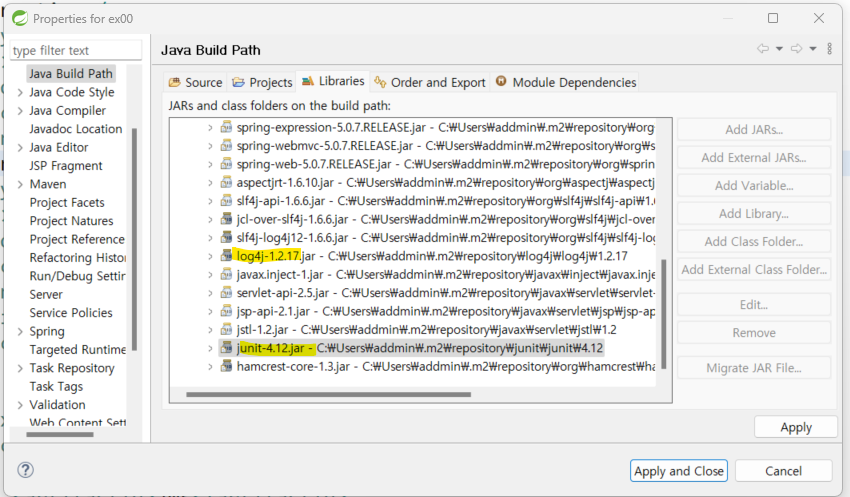Screen dimensions: 850x497
Task: Expand the Spring category
Action: [x=20, y=332]
